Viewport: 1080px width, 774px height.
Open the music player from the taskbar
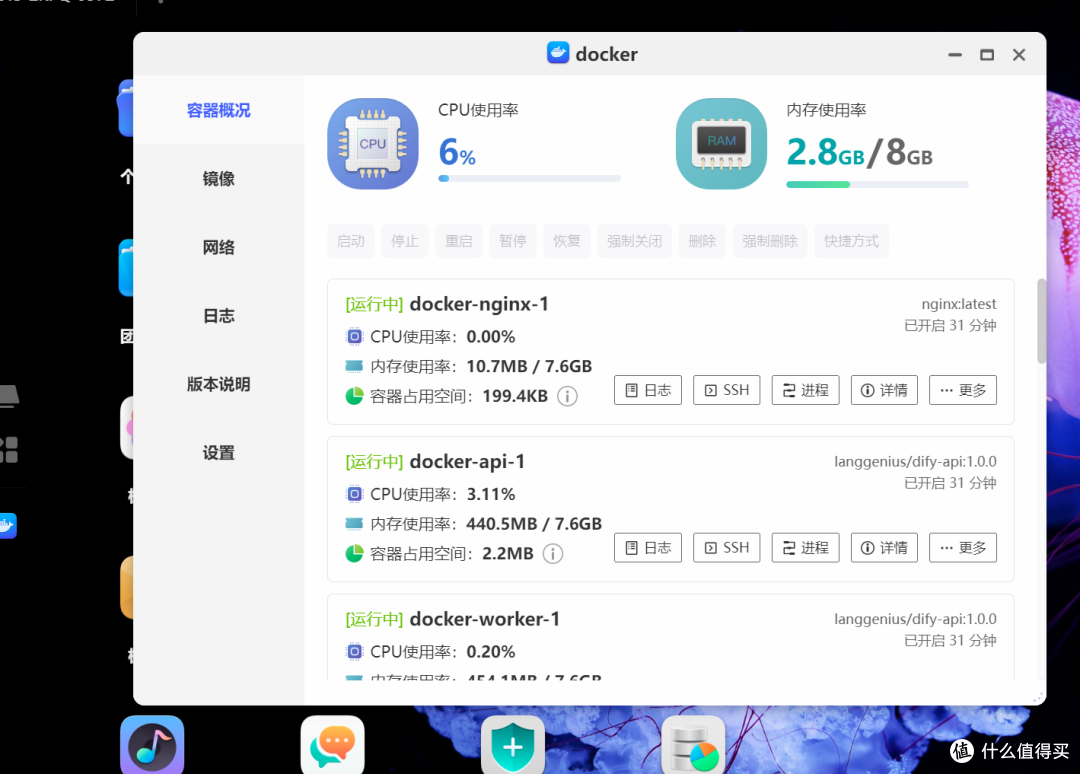point(152,744)
